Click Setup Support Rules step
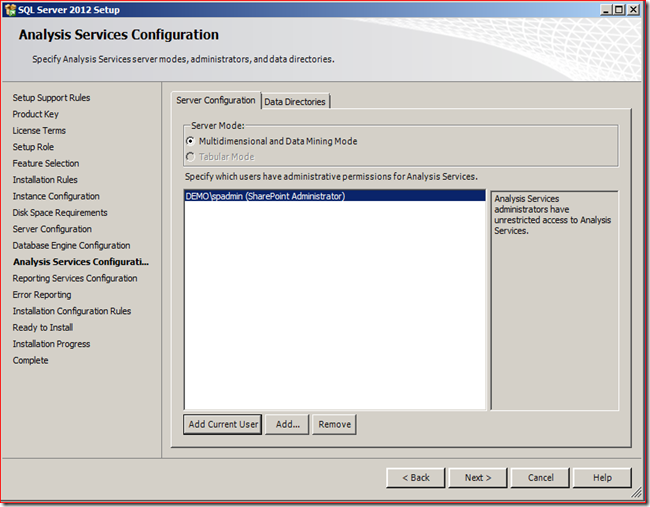The image size is (650, 507). coord(51,98)
